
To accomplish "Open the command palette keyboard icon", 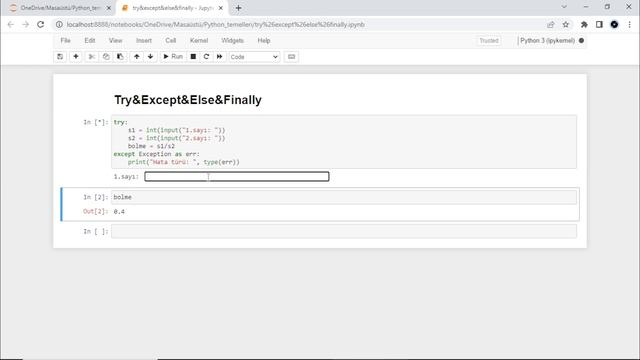I will [291, 57].
